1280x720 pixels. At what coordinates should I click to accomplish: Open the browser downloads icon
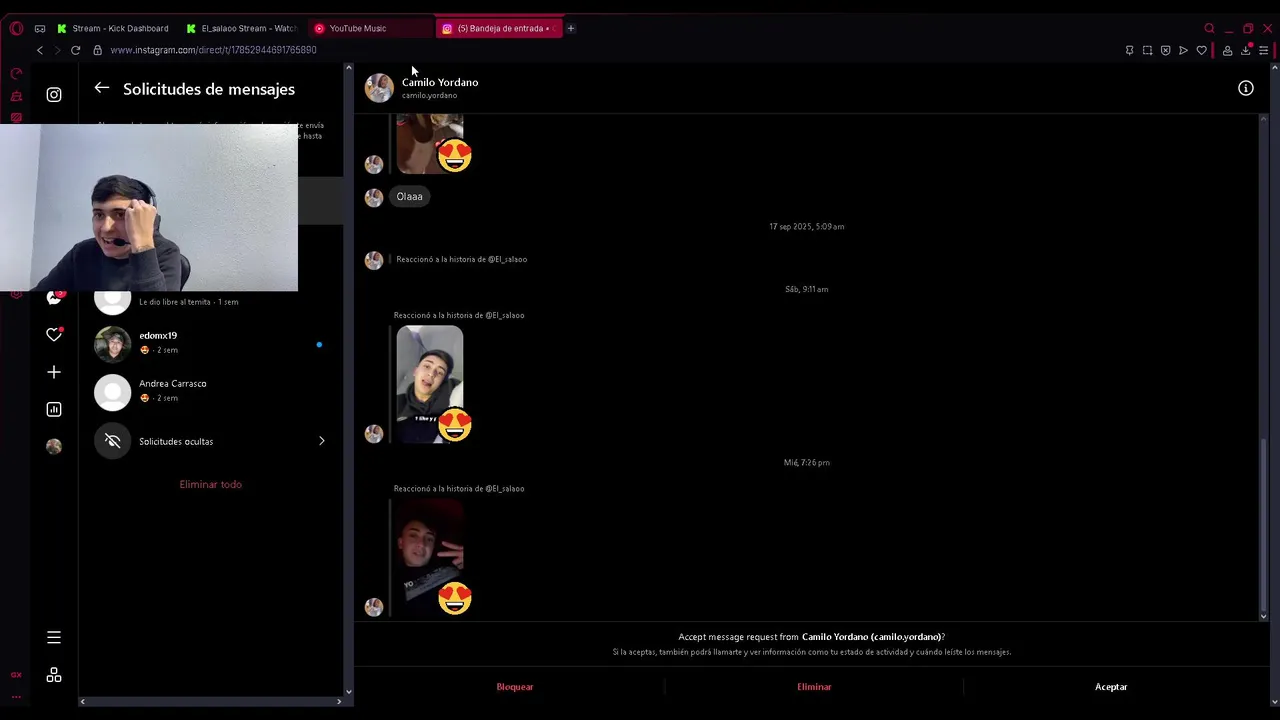click(1246, 50)
